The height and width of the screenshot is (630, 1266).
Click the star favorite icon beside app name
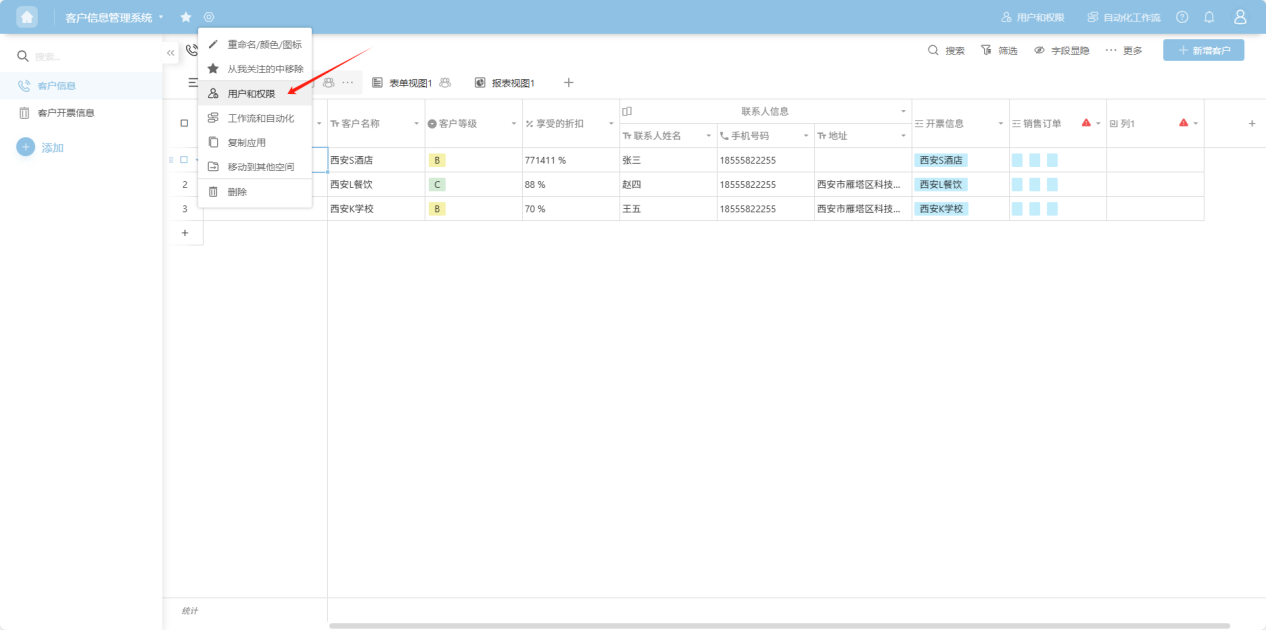(186, 17)
